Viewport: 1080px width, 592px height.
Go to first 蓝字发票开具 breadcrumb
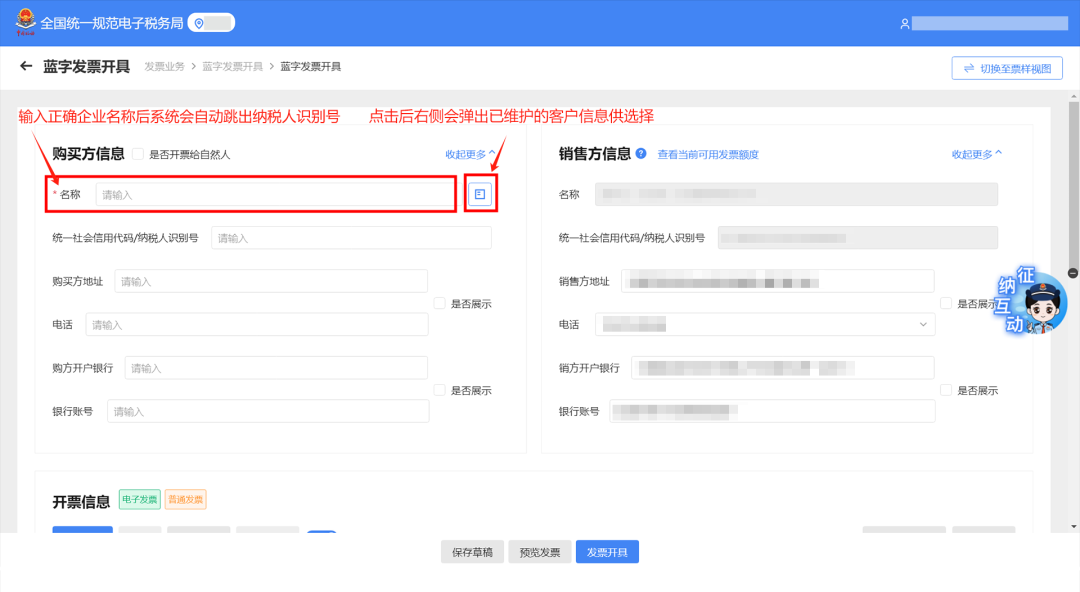coord(232,66)
